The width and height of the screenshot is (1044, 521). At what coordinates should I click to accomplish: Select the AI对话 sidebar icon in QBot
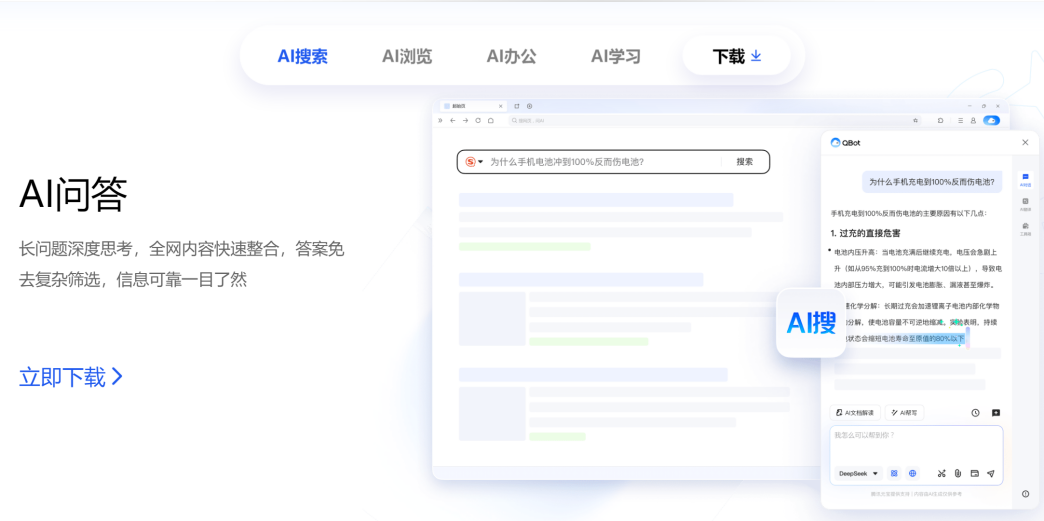click(1025, 179)
